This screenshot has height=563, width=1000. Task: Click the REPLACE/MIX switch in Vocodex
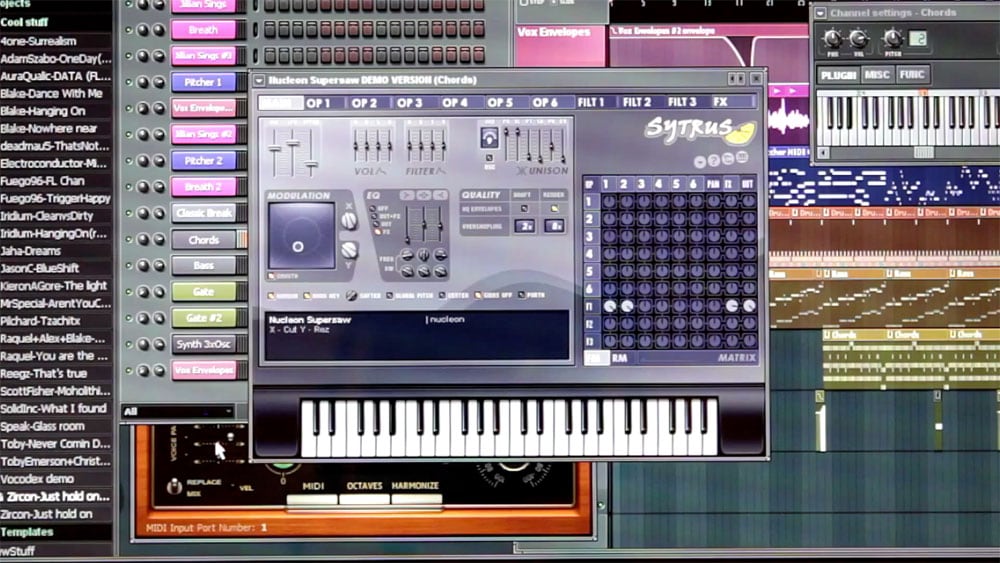click(x=175, y=486)
